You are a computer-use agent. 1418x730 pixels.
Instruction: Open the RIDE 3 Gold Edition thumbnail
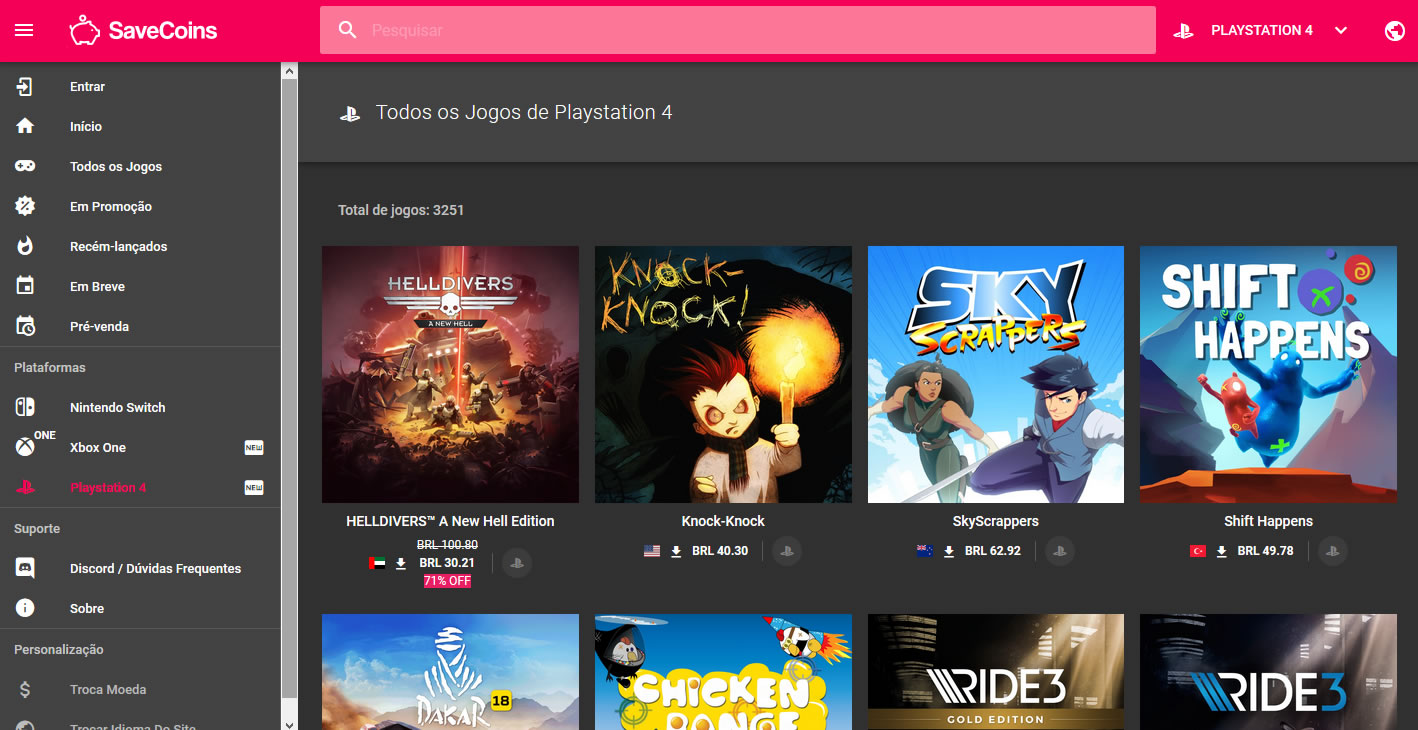pyautogui.click(x=996, y=672)
